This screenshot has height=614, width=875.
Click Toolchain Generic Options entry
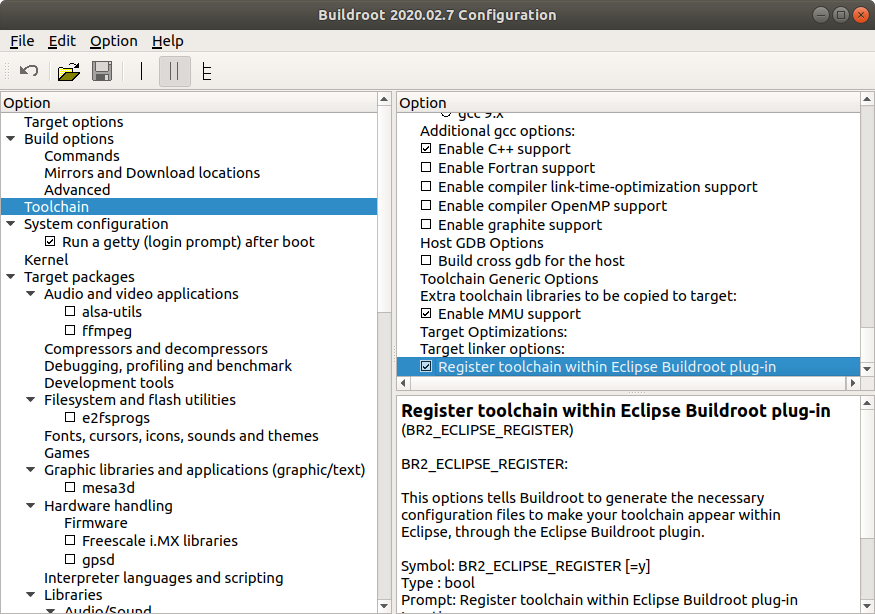pyautogui.click(x=509, y=279)
